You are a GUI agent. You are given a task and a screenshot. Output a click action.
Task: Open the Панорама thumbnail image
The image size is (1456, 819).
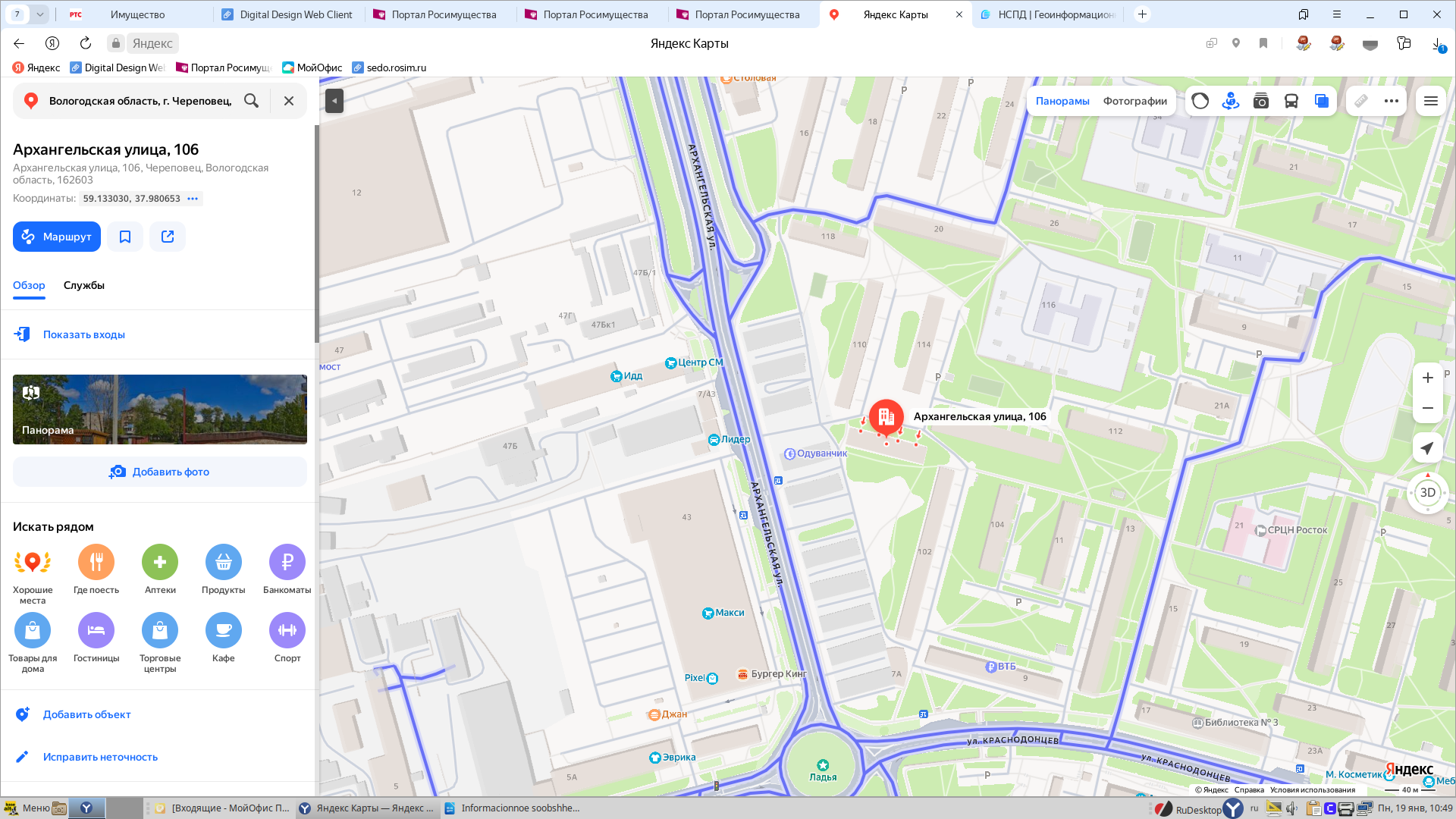(x=160, y=409)
